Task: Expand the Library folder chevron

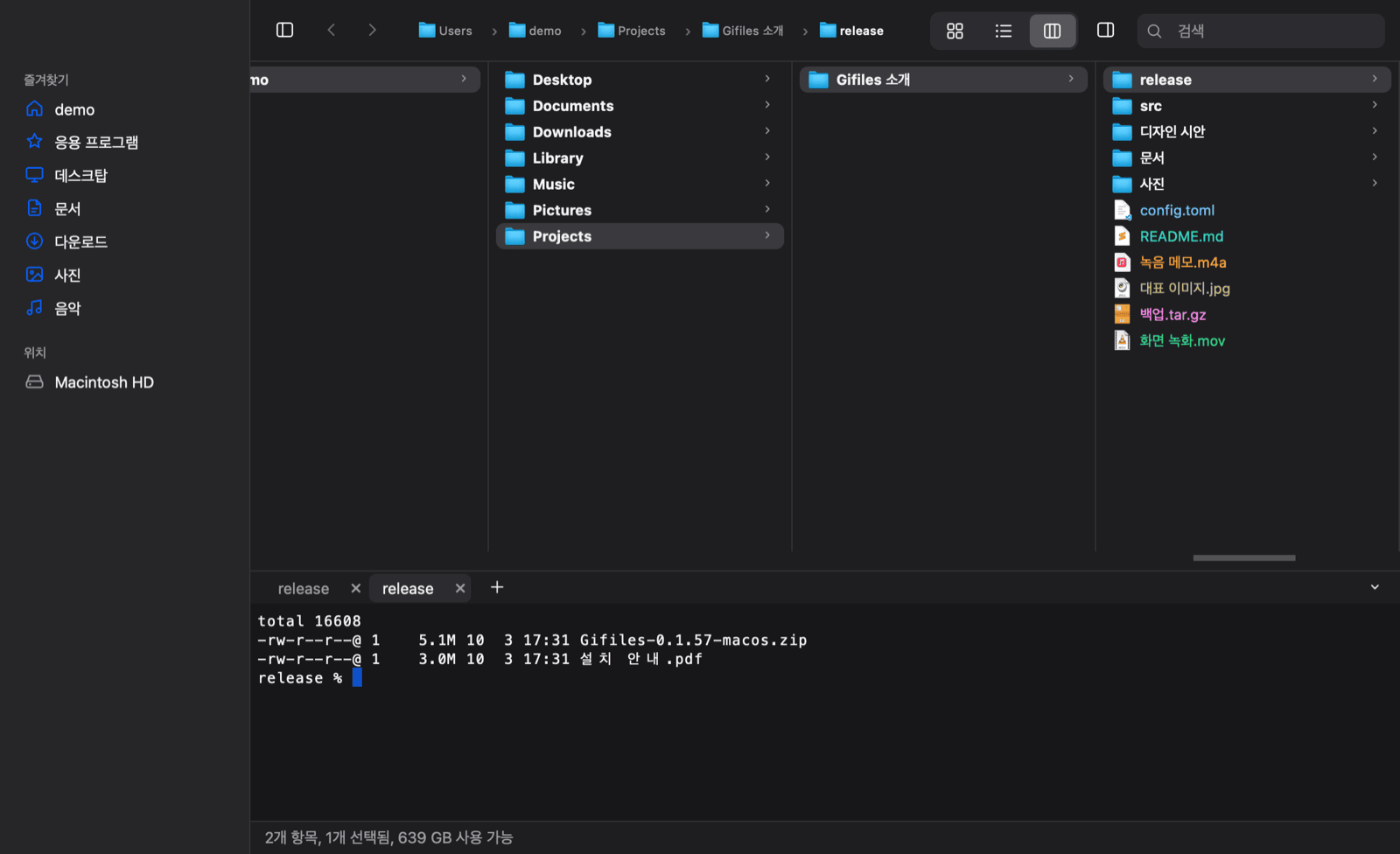Action: 767,157
